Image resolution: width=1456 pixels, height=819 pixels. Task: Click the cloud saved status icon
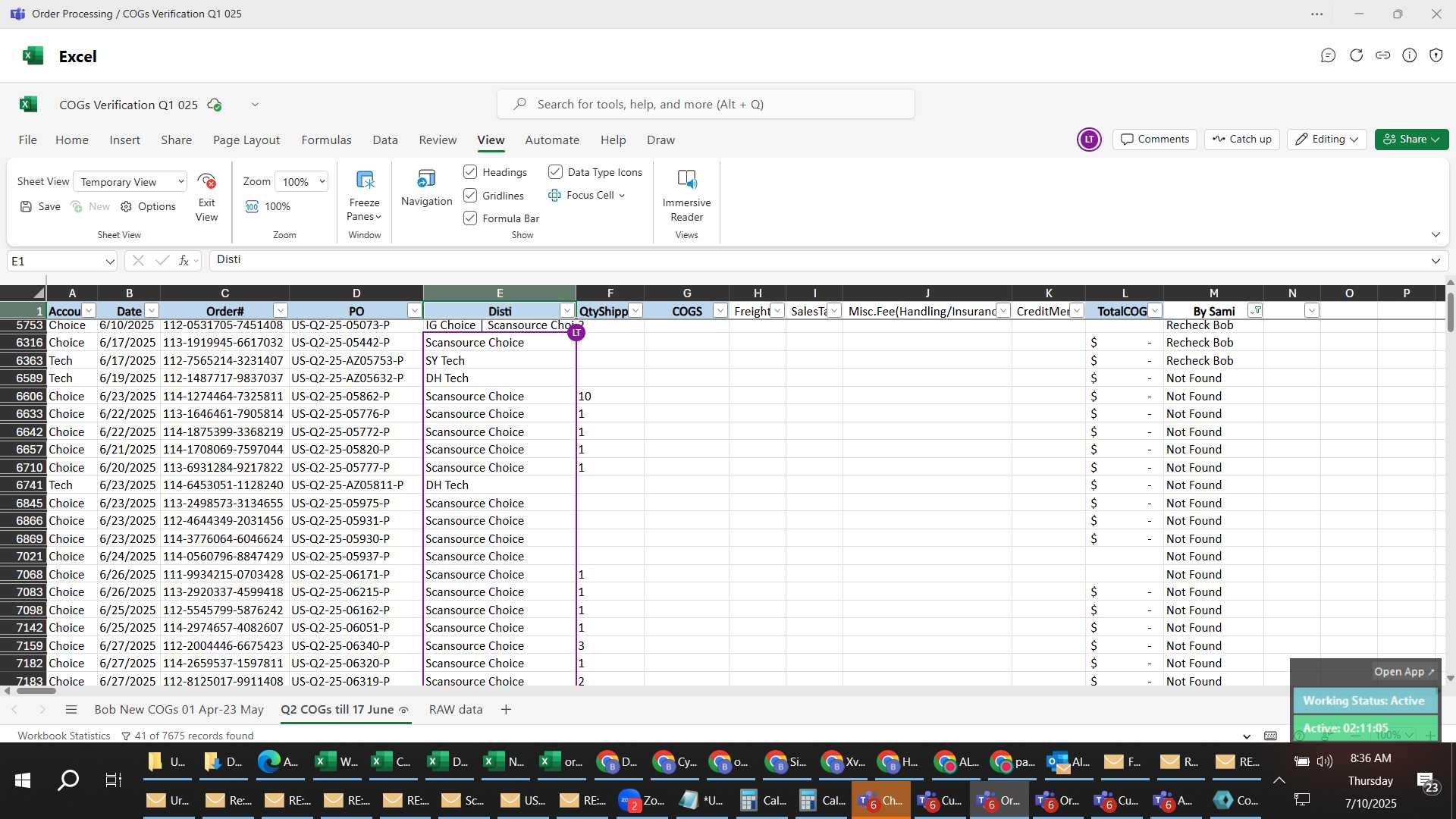point(215,105)
